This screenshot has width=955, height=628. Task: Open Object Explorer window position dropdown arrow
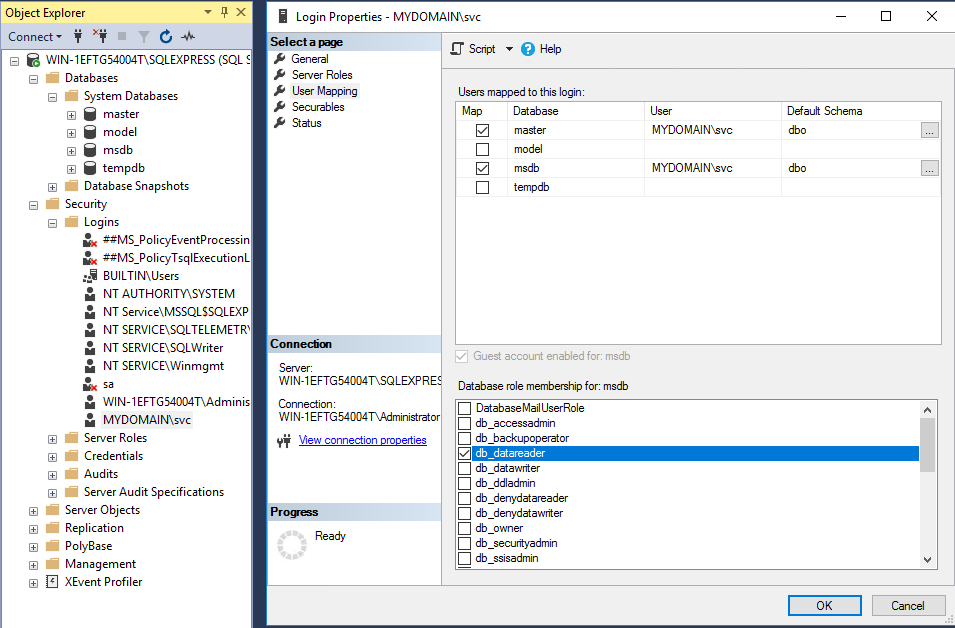208,12
